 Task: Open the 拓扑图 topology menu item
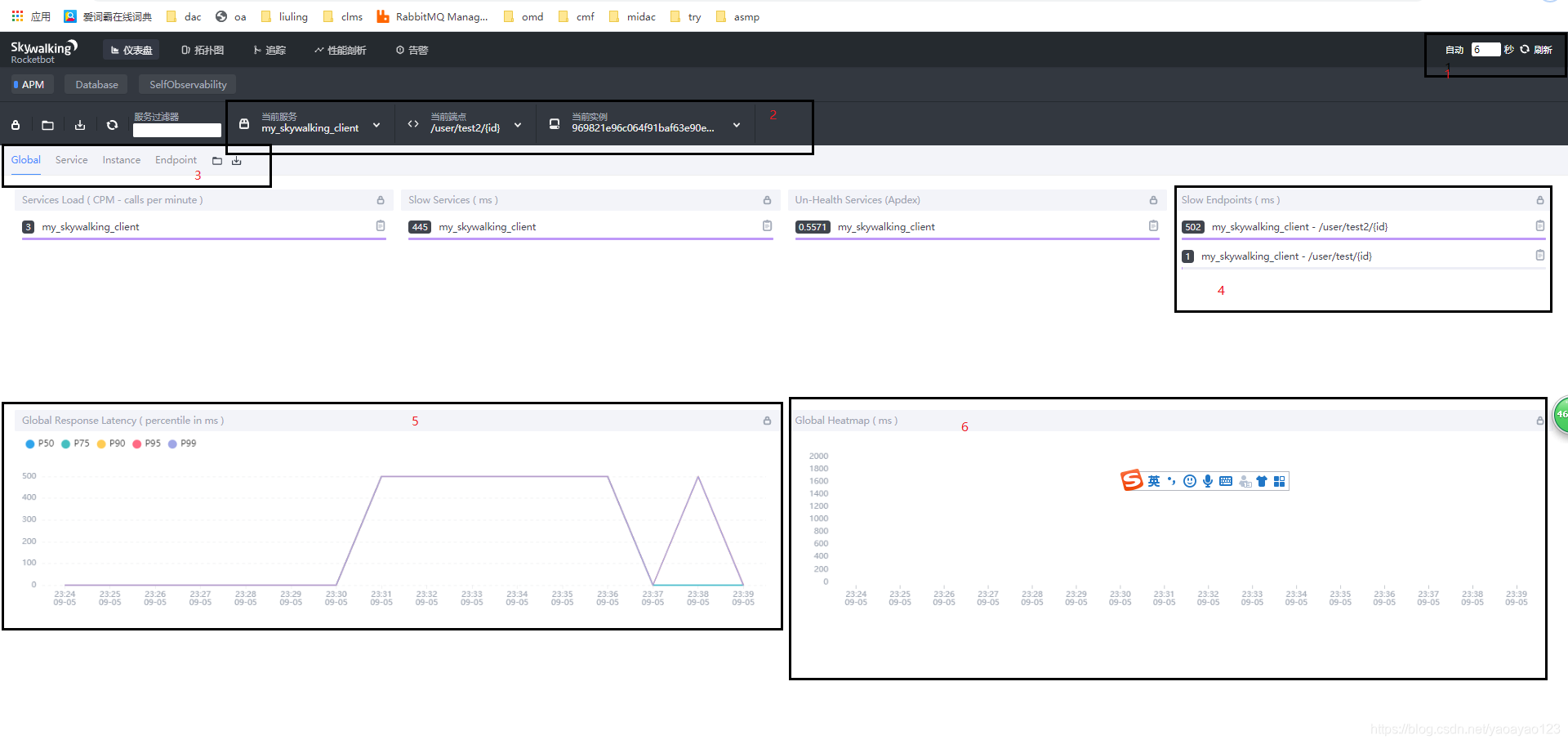point(203,50)
